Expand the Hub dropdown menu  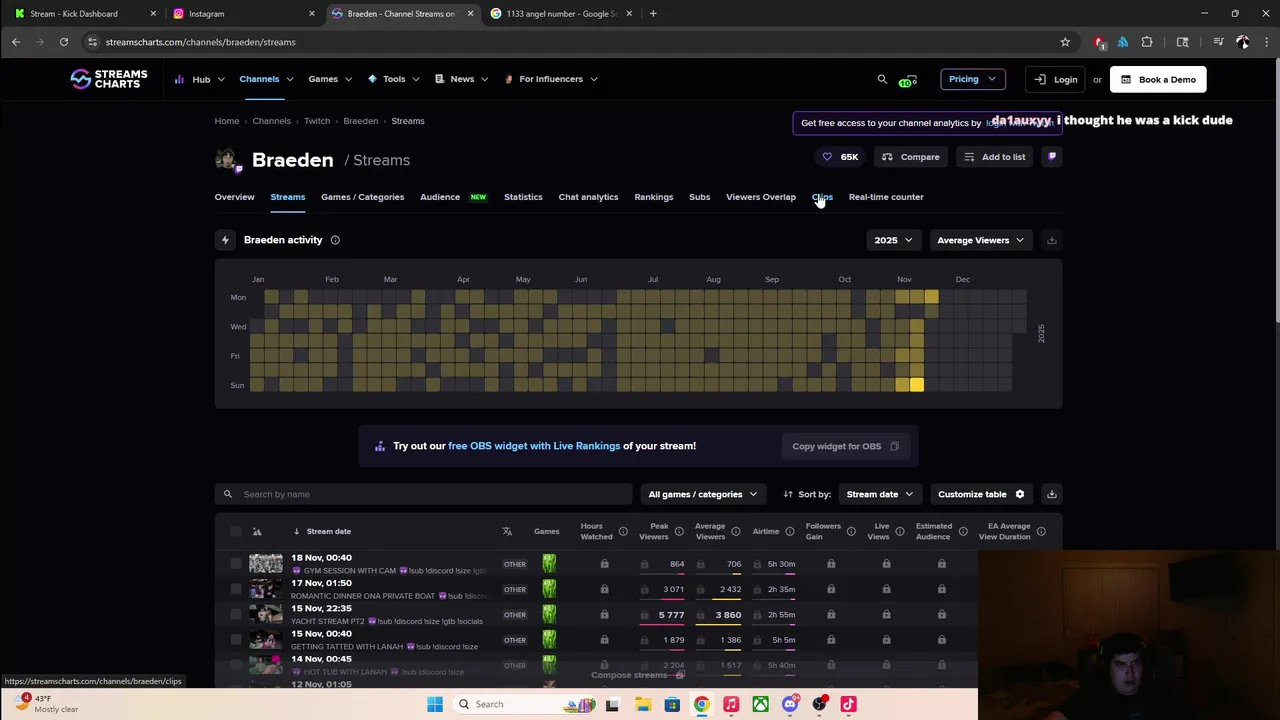200,79
